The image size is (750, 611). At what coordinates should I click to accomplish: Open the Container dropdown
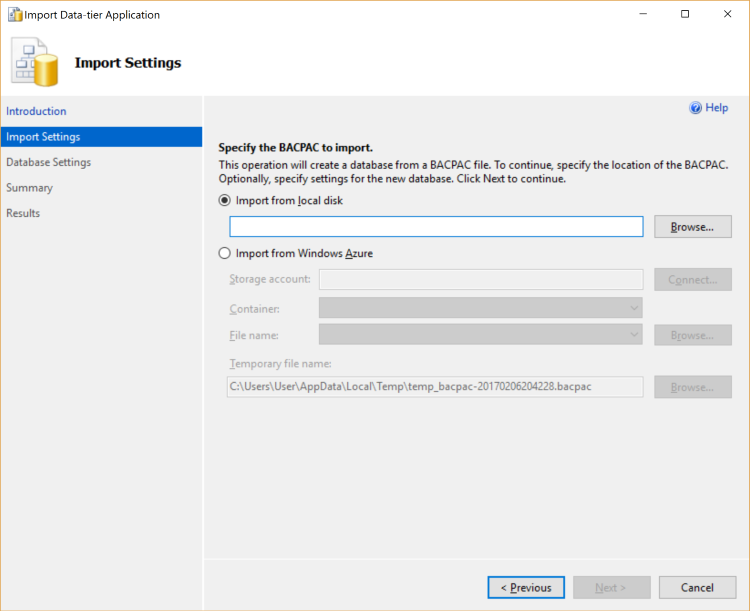(480, 308)
